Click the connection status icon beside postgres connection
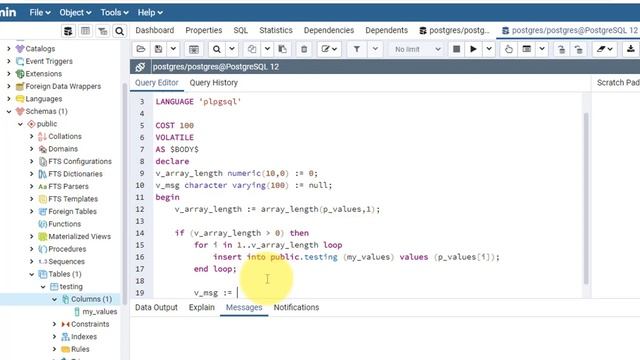The height and width of the screenshot is (360, 640). [x=140, y=67]
